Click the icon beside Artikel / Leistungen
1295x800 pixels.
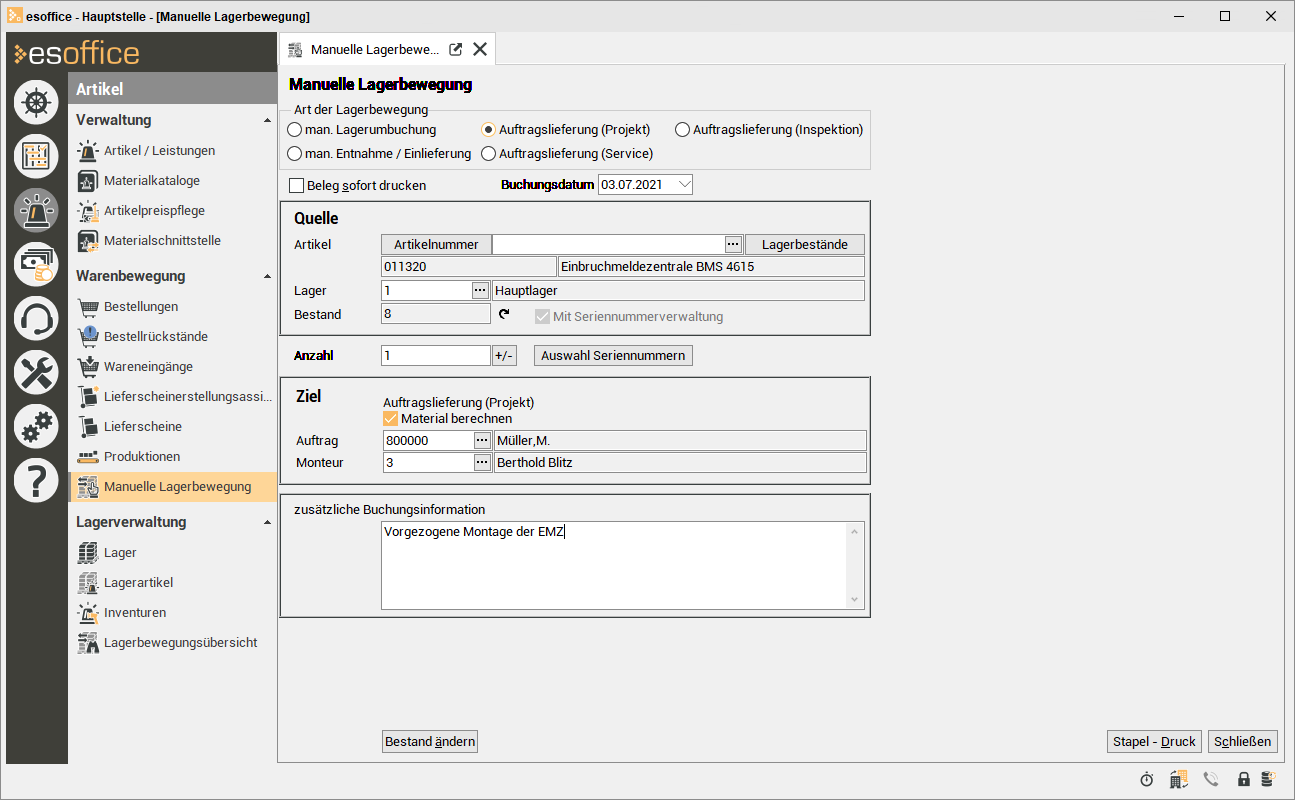point(87,151)
